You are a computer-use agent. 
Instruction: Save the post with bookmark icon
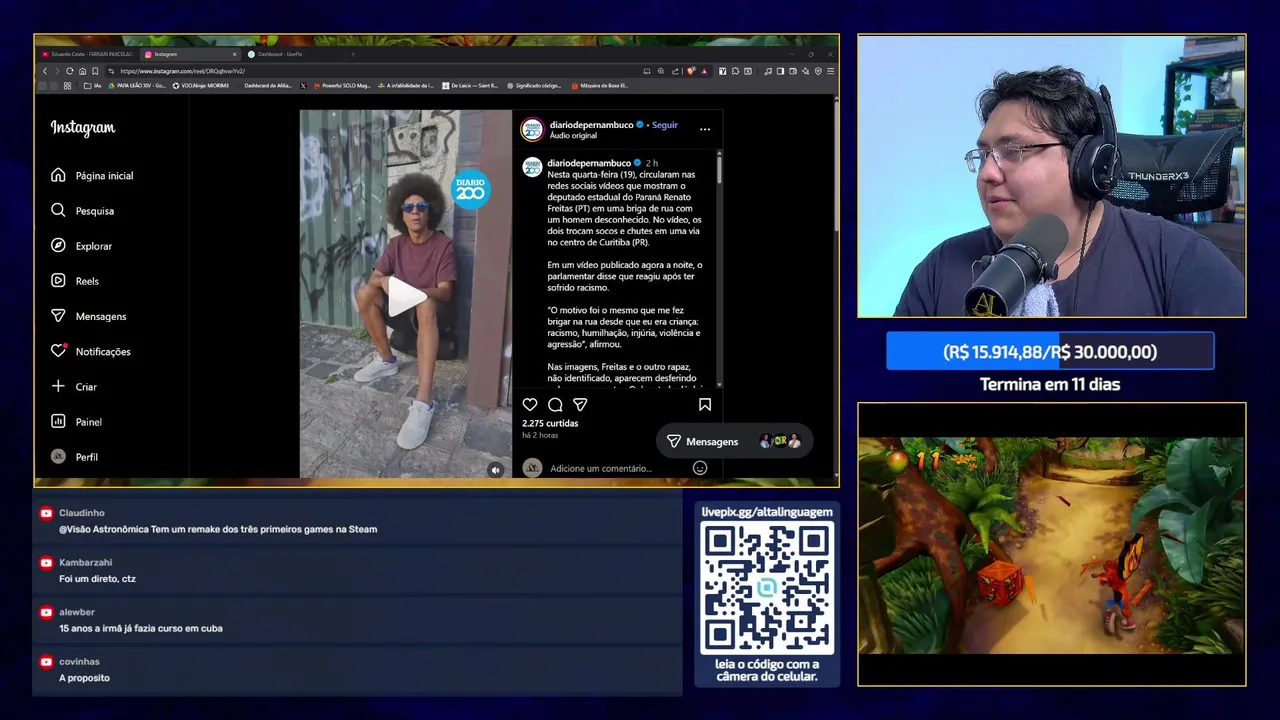[x=705, y=405]
